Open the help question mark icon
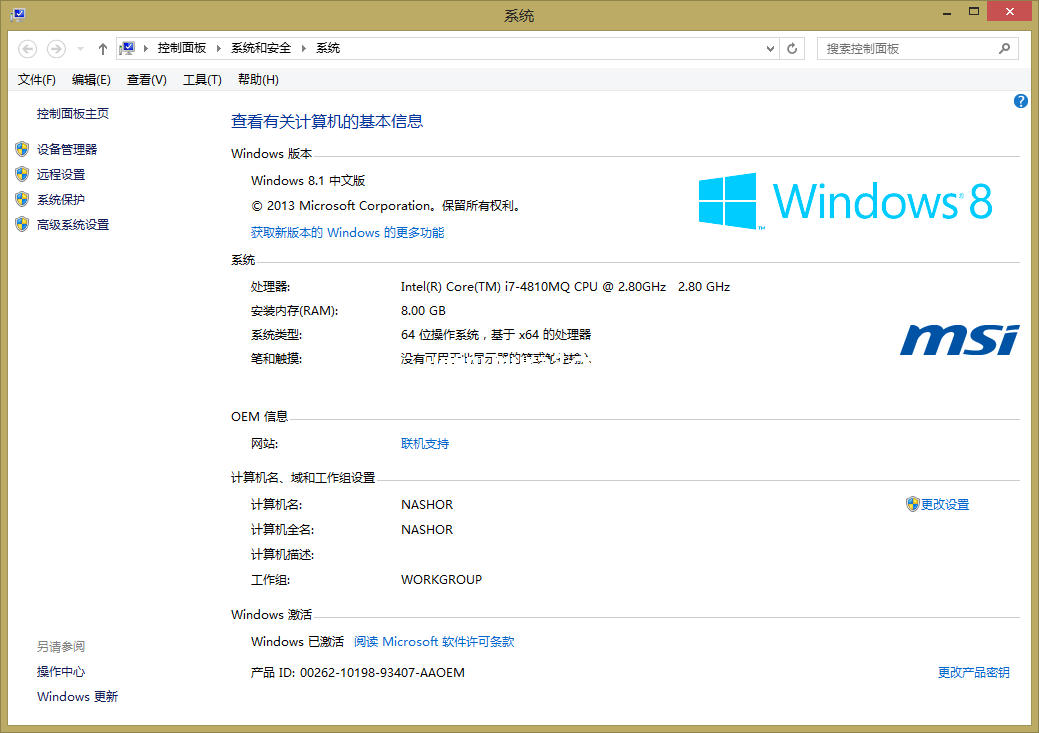 click(1020, 101)
